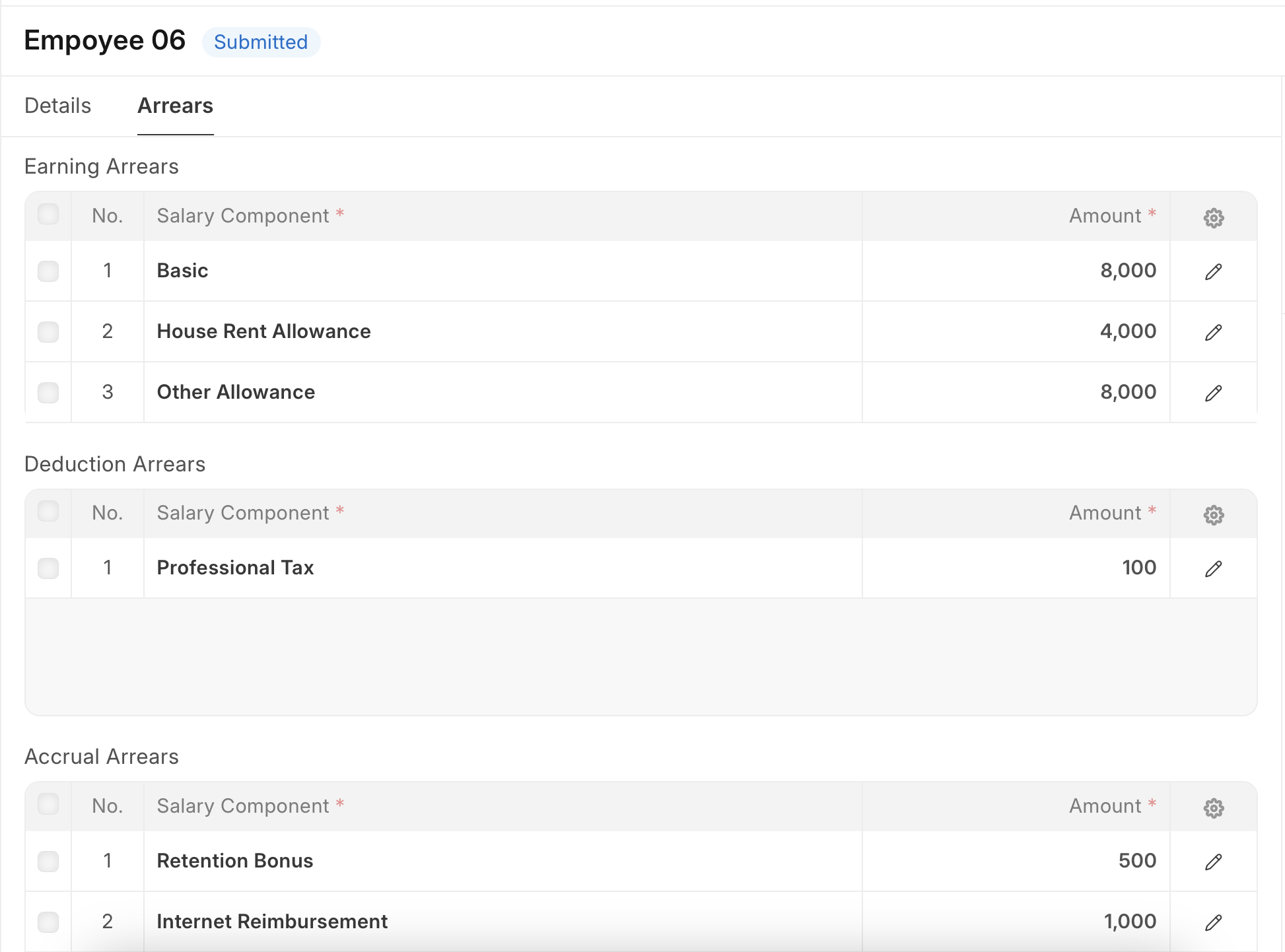
Task: Open Accrual Arrears table settings gear
Action: point(1213,807)
